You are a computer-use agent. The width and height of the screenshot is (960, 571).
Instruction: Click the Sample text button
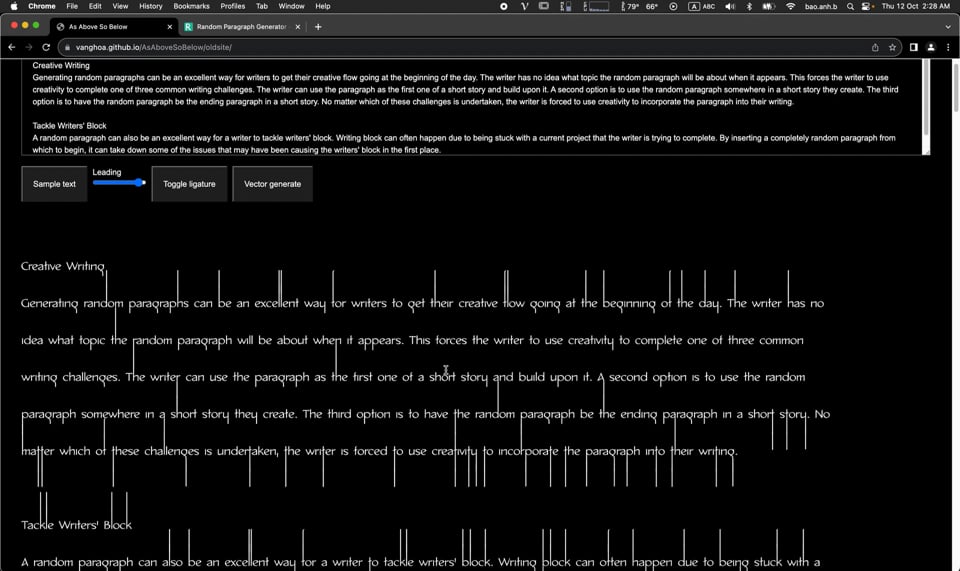pos(54,184)
